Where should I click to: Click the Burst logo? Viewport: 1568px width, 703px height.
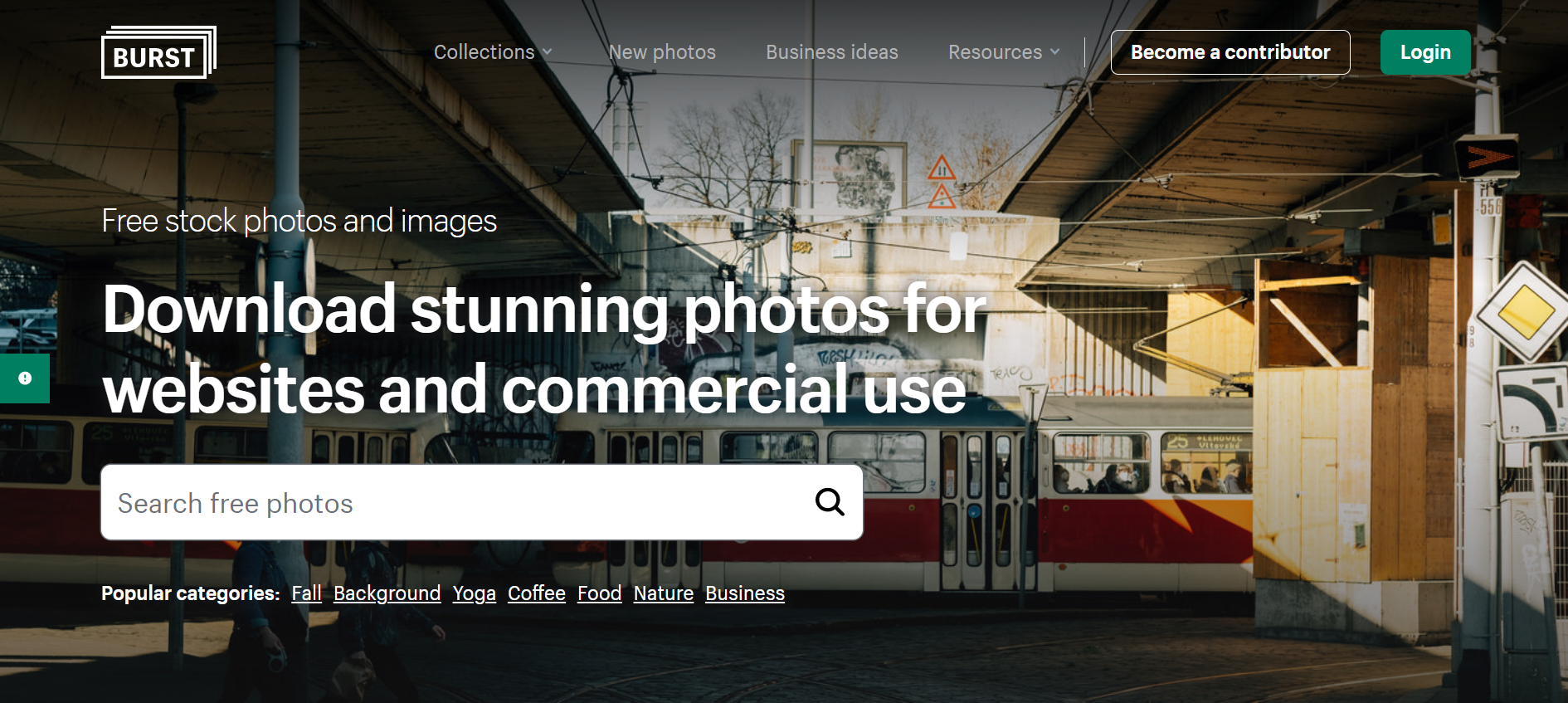(x=158, y=52)
